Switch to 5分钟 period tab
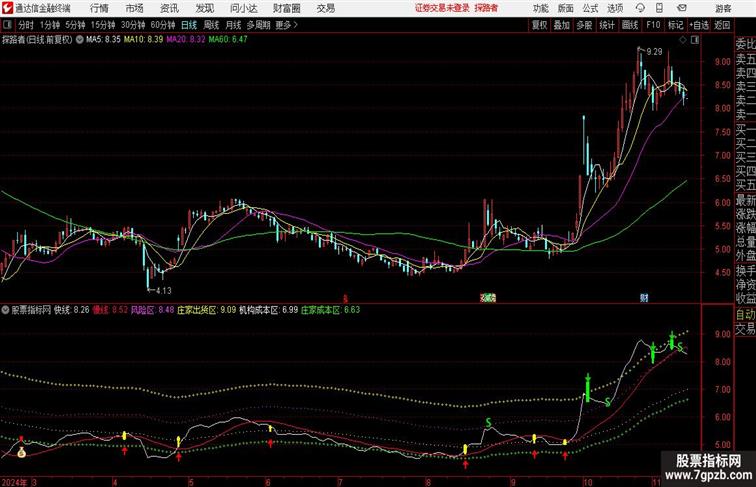 [75, 25]
